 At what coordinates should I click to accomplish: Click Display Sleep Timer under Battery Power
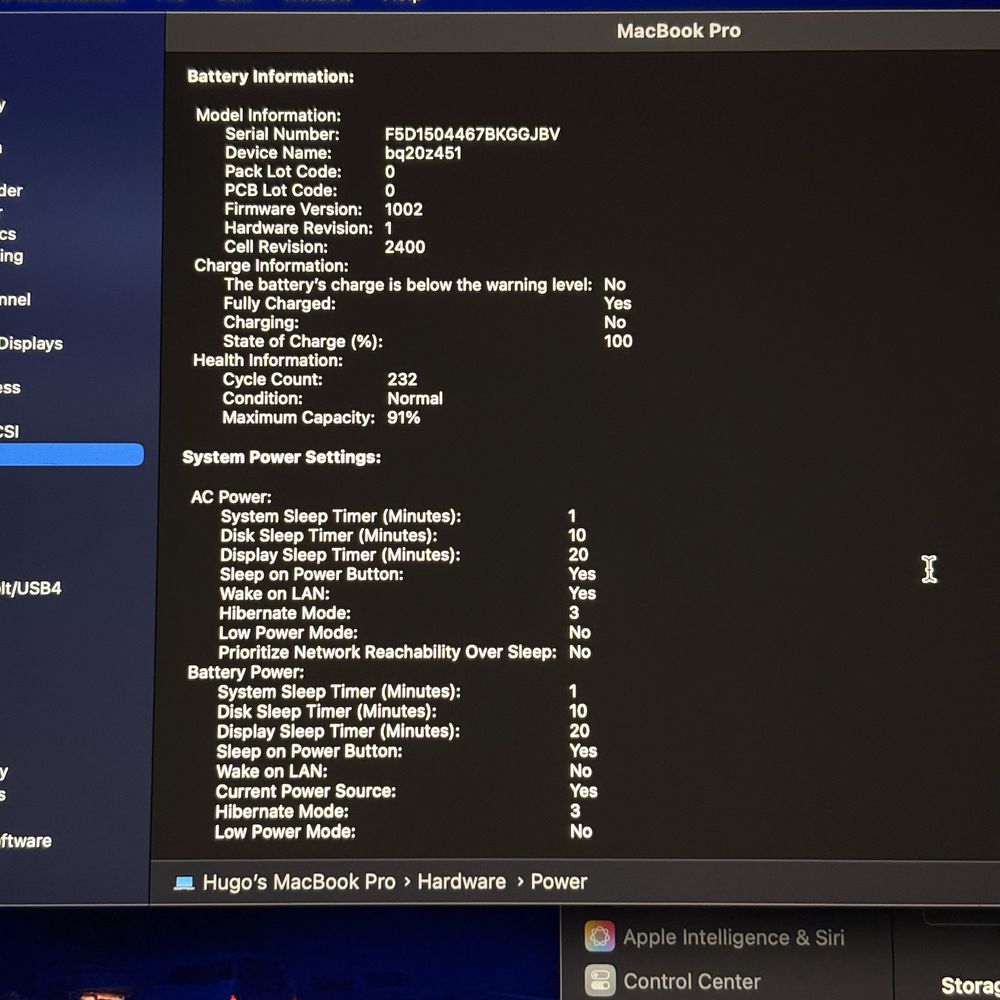(x=338, y=732)
